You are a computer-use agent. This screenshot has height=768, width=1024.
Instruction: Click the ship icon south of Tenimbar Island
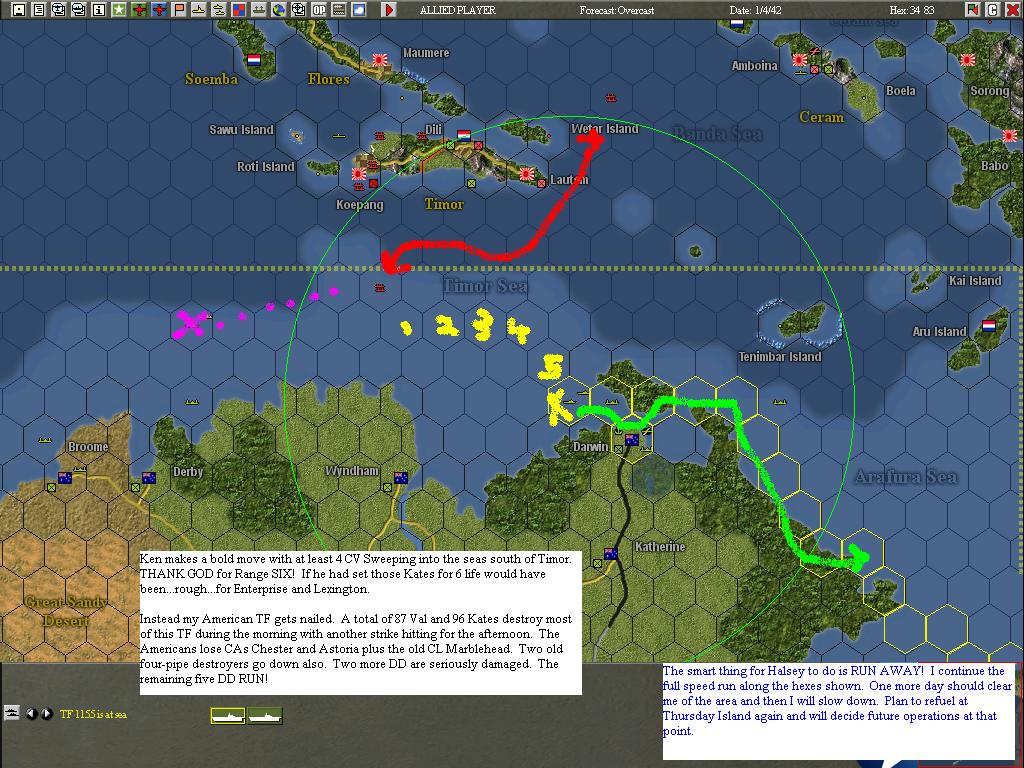[779, 401]
